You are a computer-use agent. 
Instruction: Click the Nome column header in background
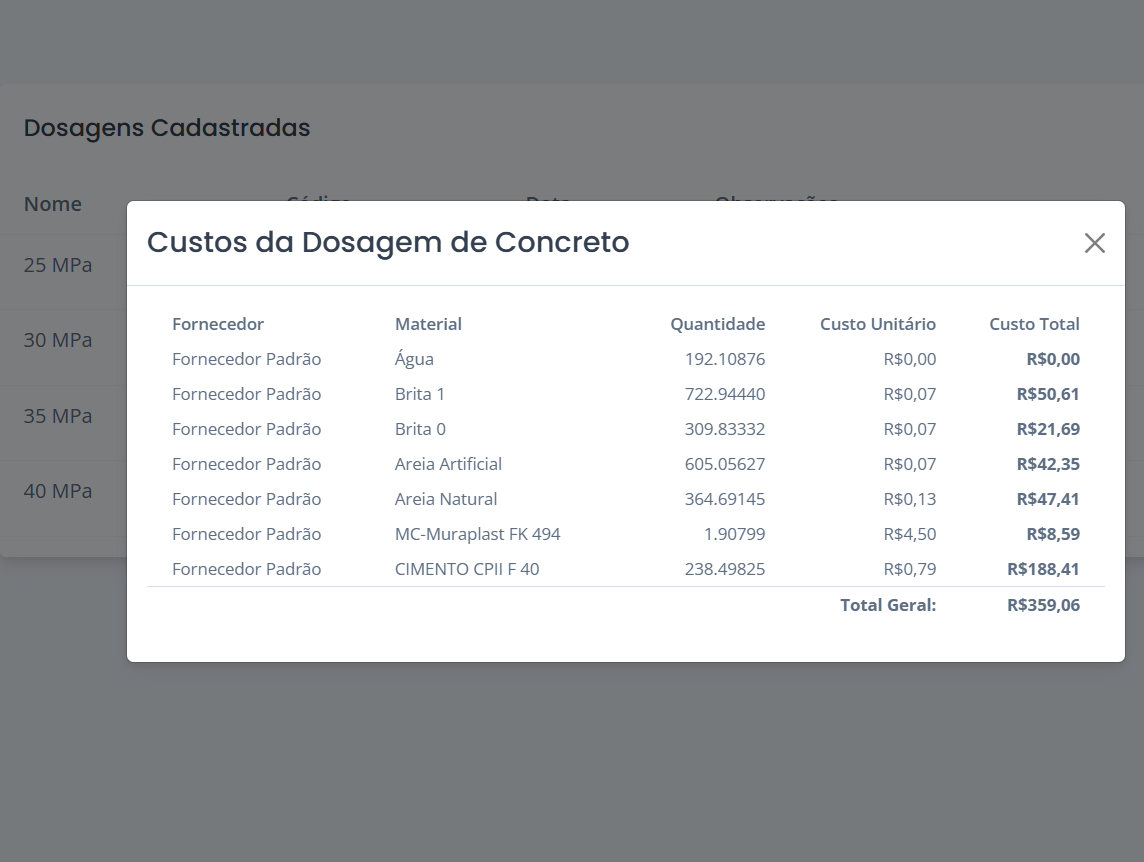pyautogui.click(x=53, y=204)
